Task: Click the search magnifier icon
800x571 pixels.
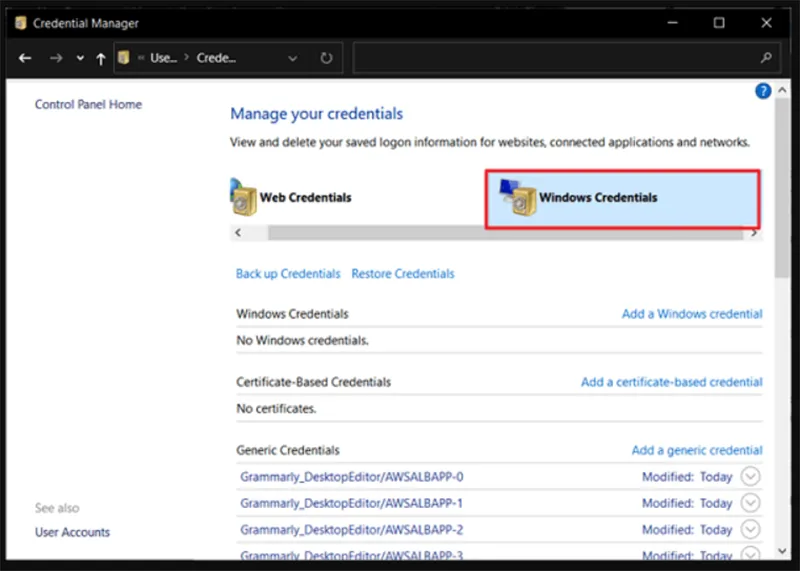Action: pos(766,58)
